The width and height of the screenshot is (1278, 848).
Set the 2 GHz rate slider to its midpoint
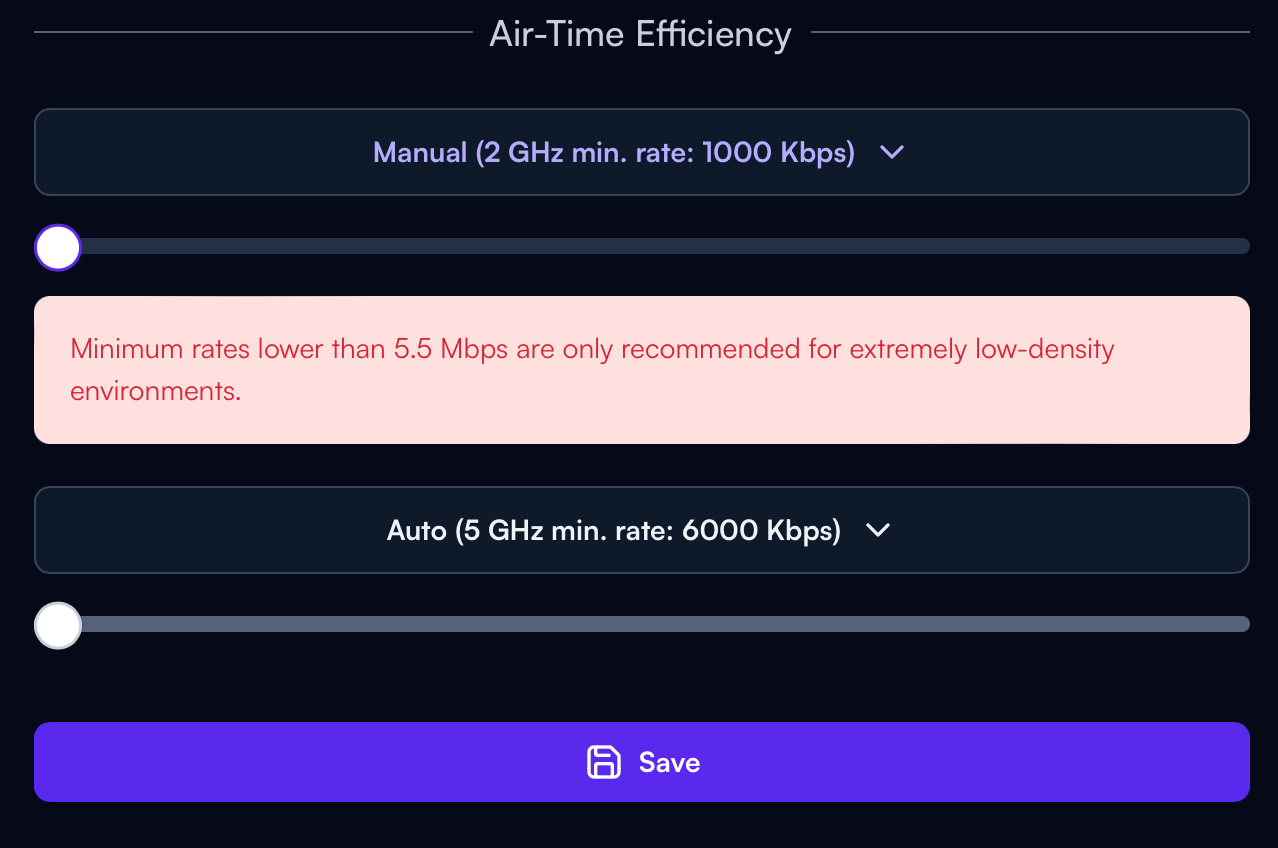(642, 246)
